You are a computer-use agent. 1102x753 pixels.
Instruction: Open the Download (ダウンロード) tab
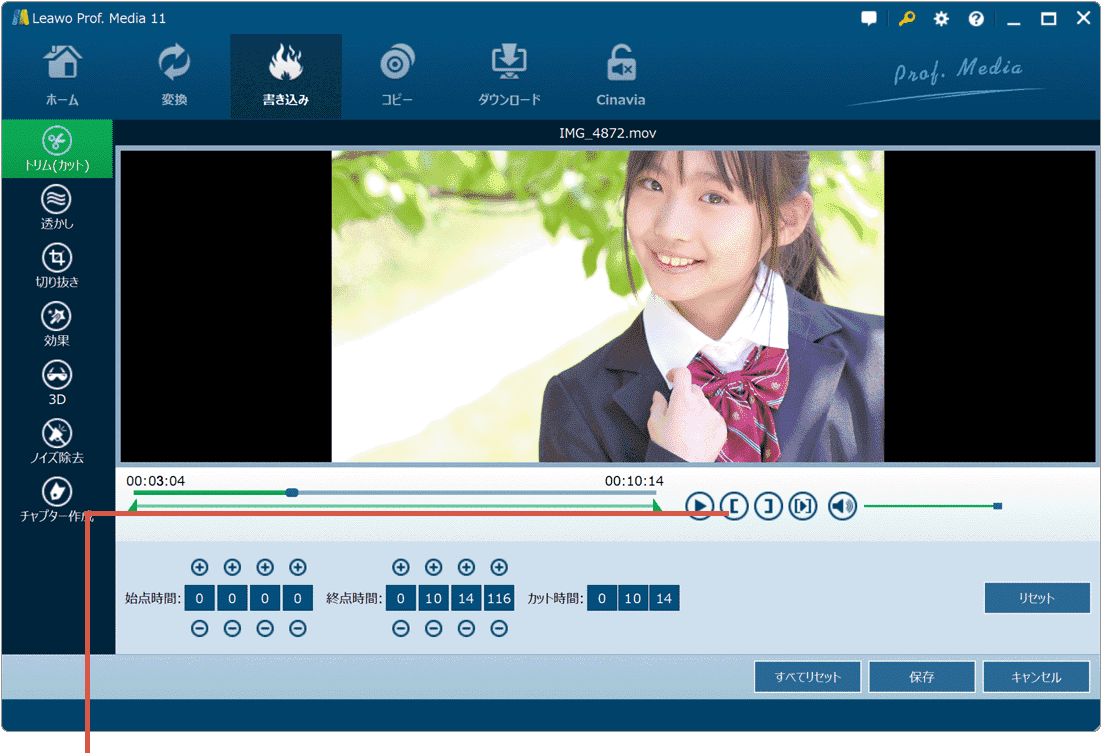(x=509, y=76)
